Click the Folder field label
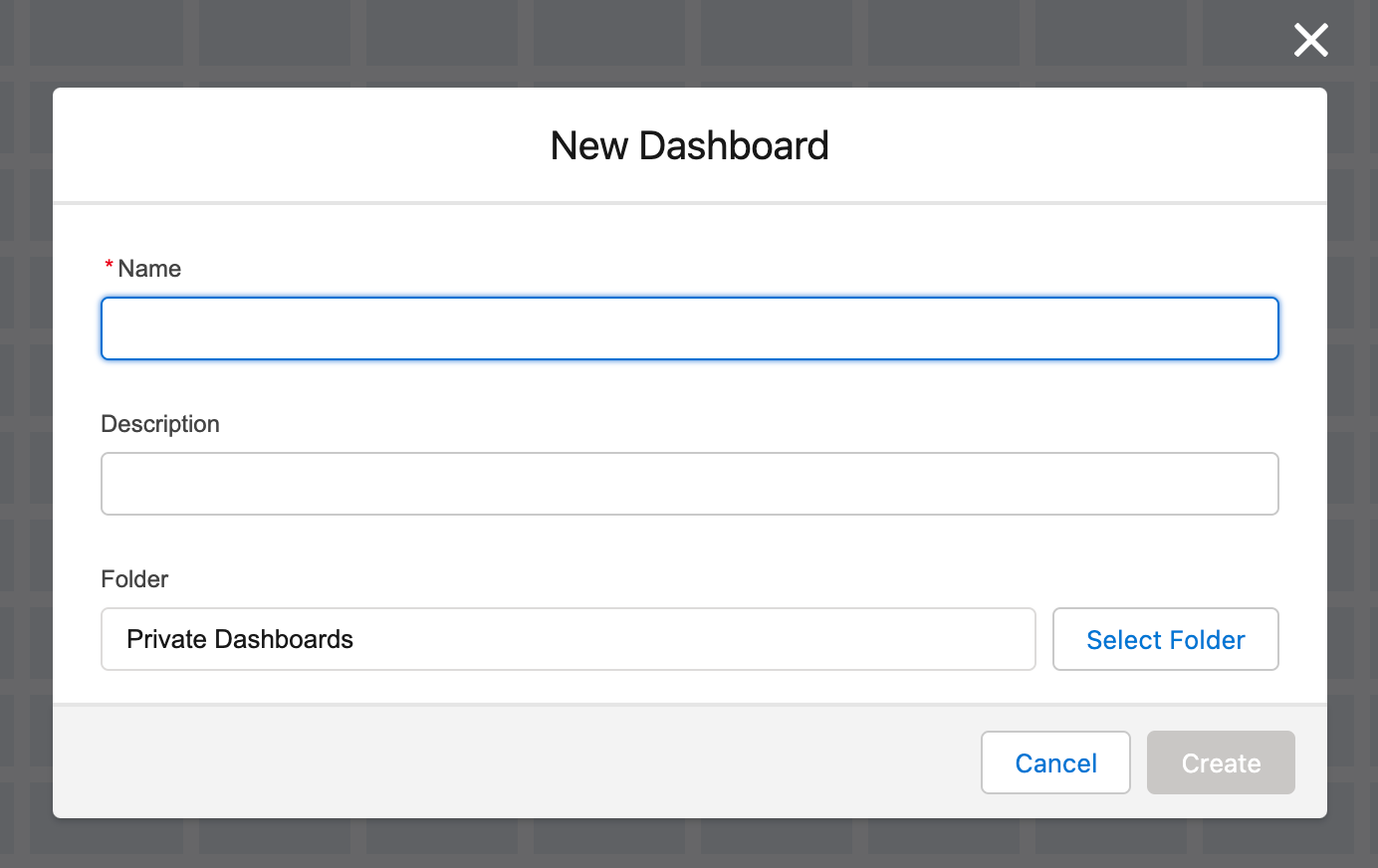 [x=134, y=579]
